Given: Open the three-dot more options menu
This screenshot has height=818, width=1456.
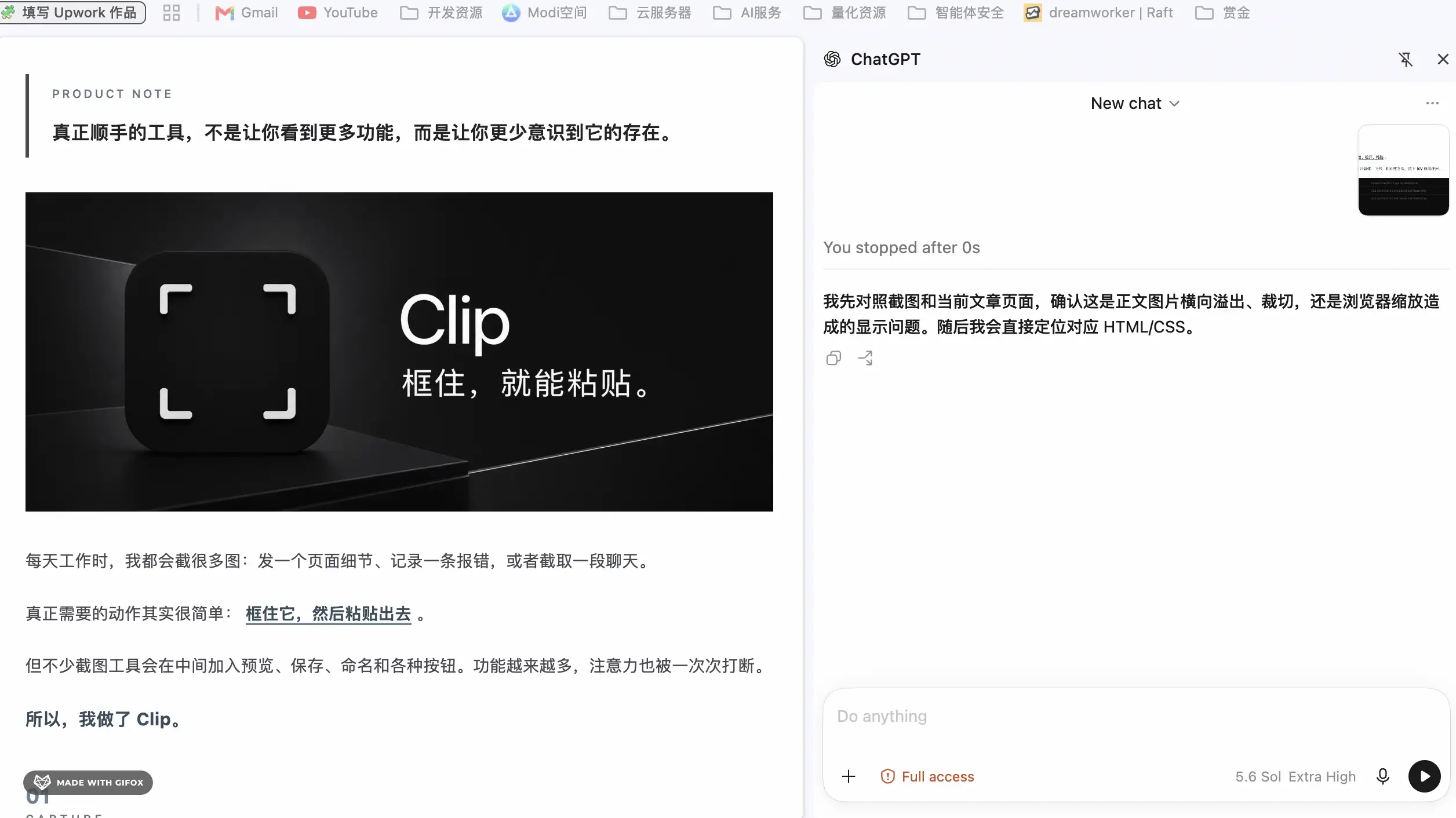Looking at the screenshot, I should (1432, 103).
